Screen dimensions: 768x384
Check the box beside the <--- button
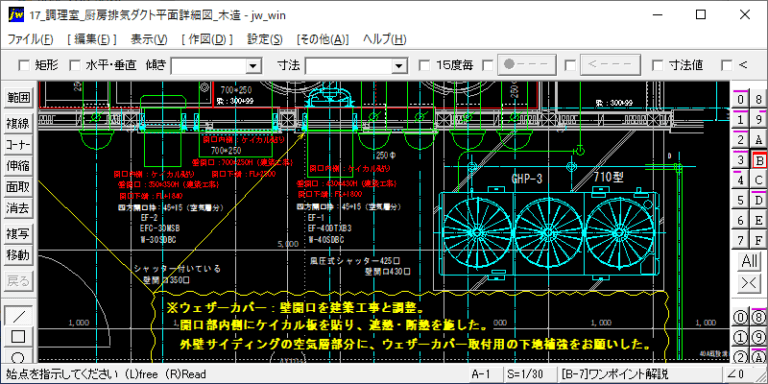point(570,65)
